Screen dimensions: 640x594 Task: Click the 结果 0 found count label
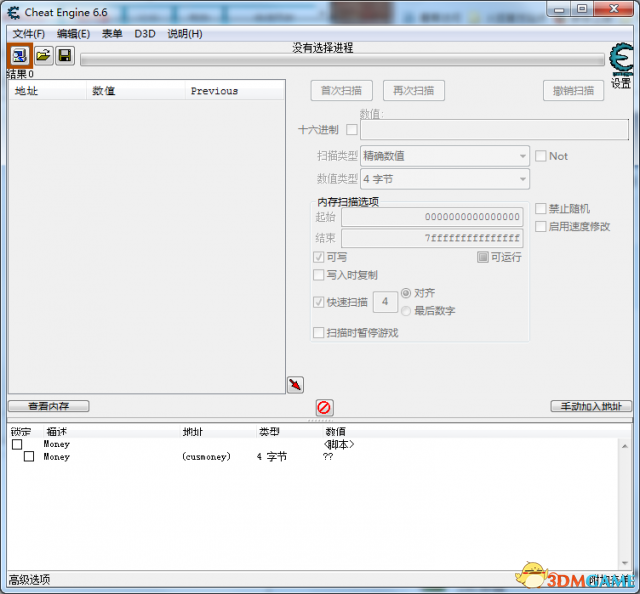click(20, 74)
